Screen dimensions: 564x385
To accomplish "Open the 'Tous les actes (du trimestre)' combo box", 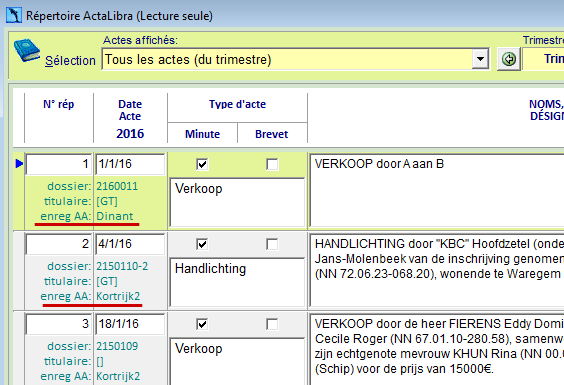I will coord(295,59).
